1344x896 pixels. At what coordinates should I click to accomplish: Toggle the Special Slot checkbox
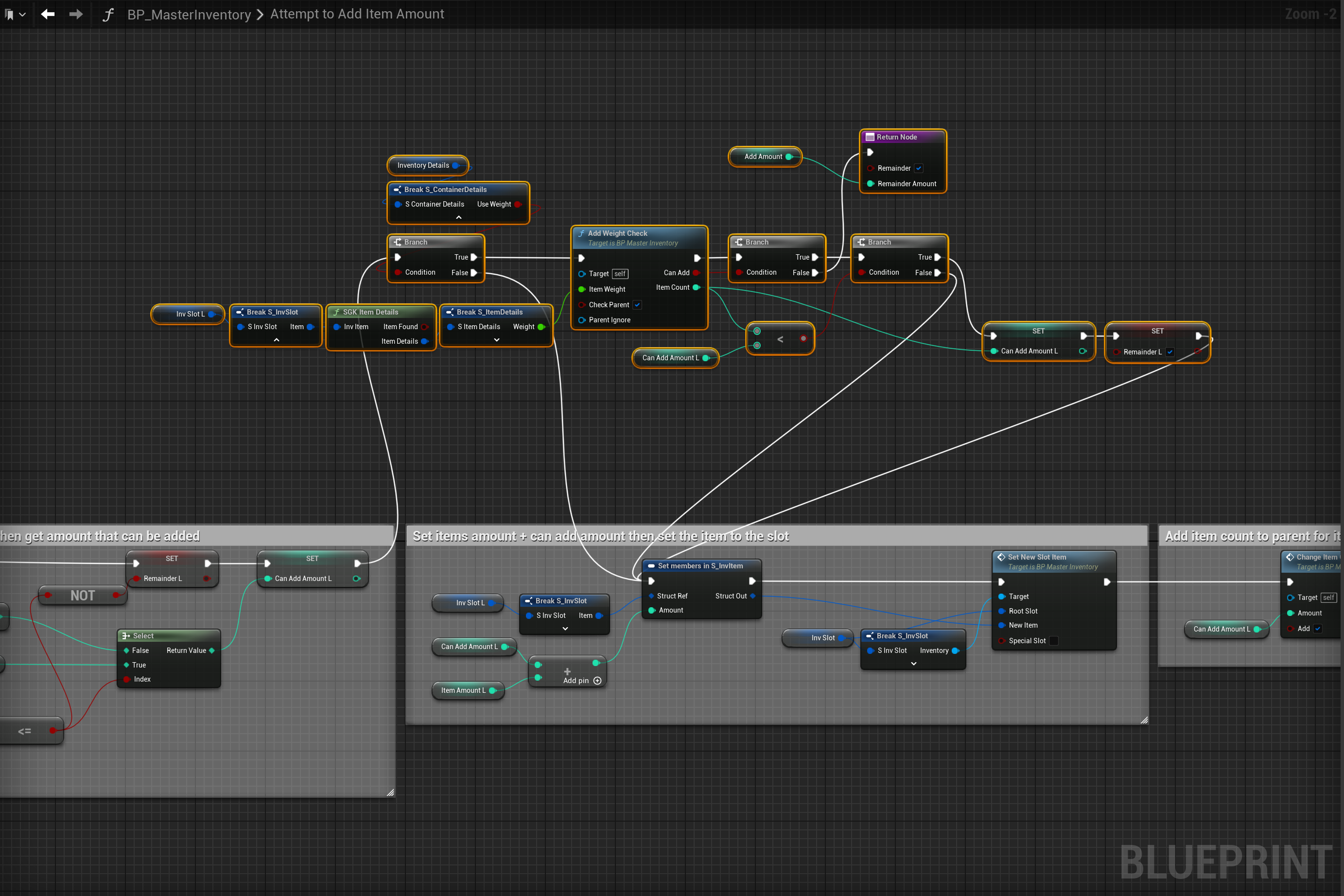(x=1054, y=641)
